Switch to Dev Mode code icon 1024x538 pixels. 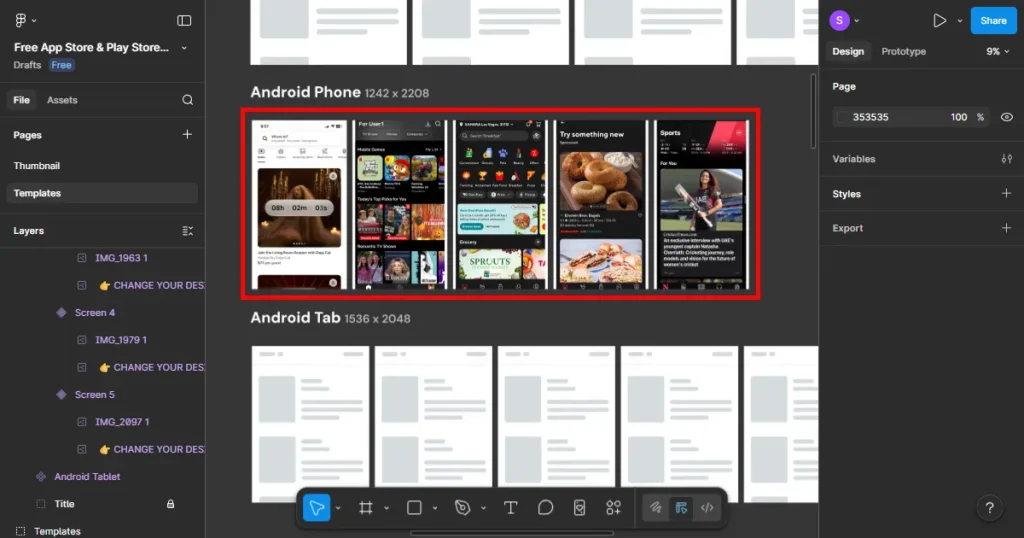[707, 508]
